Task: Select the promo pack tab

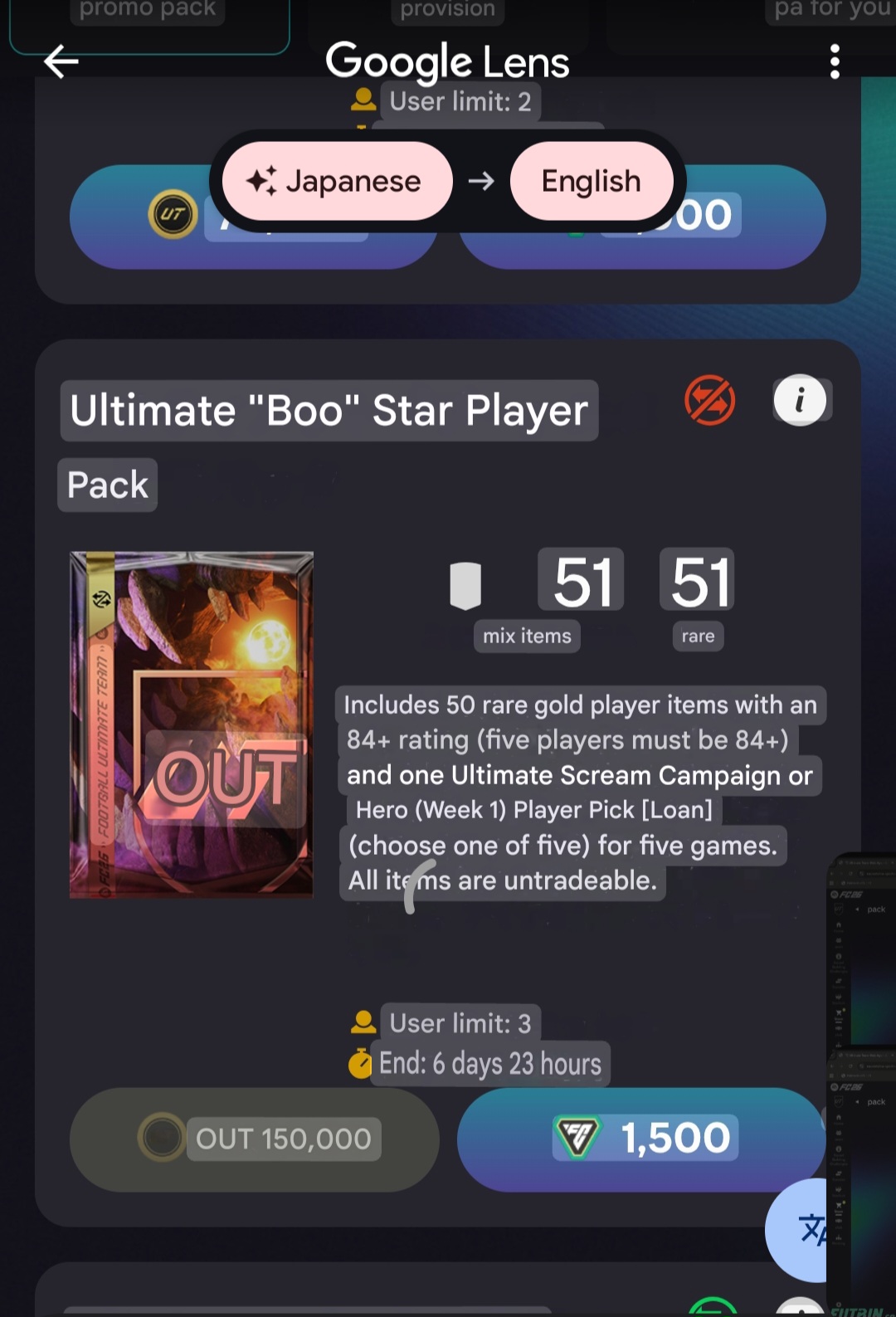Action: point(148,12)
